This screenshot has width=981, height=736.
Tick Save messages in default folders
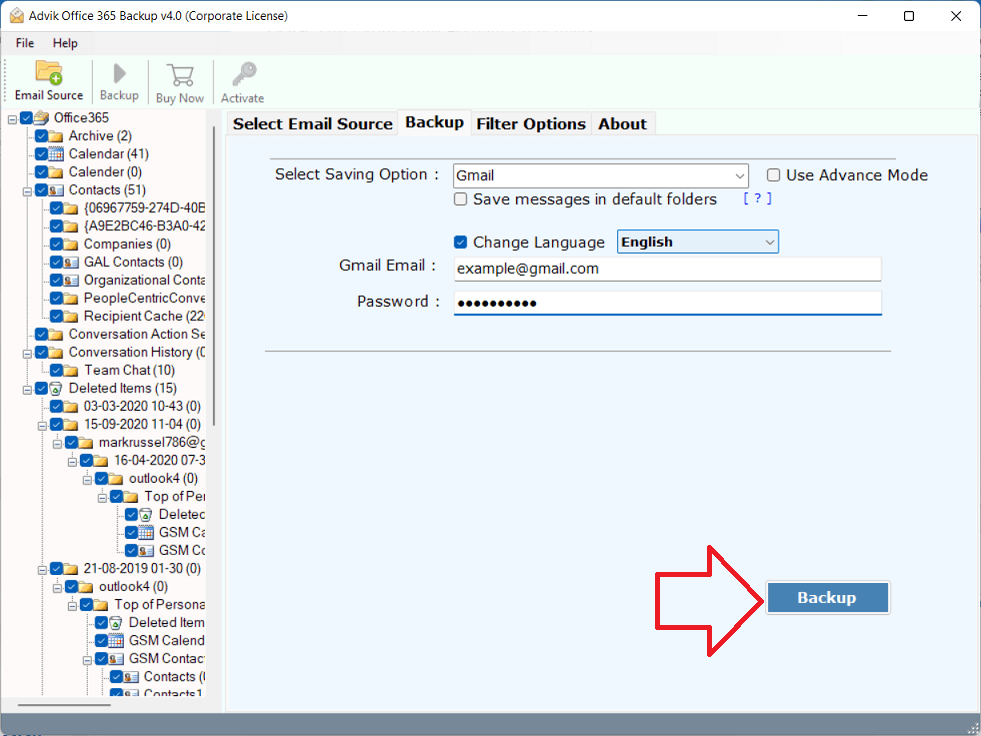coord(460,199)
